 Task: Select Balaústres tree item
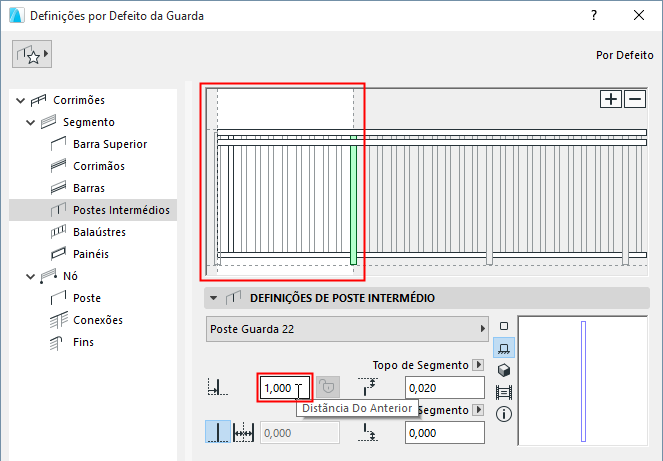99,232
